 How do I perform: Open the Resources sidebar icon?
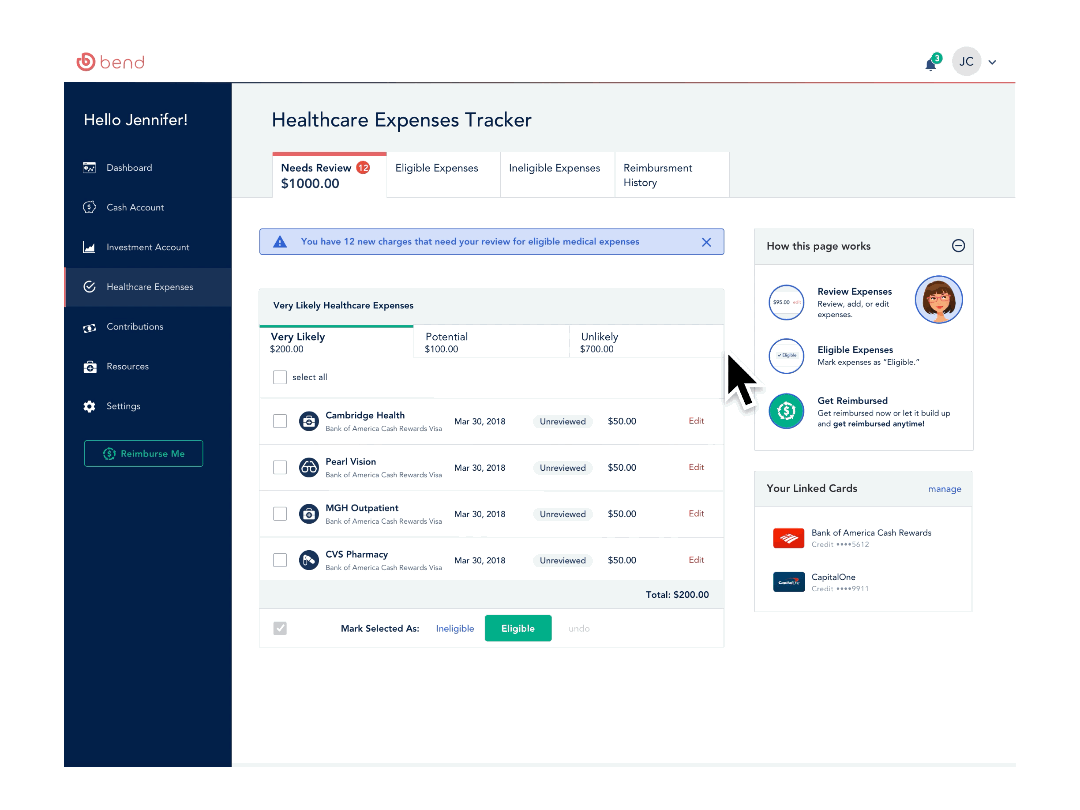point(90,366)
